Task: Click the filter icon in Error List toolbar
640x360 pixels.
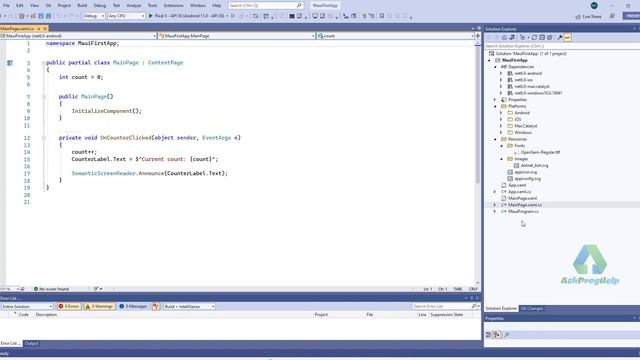Action: (156, 306)
